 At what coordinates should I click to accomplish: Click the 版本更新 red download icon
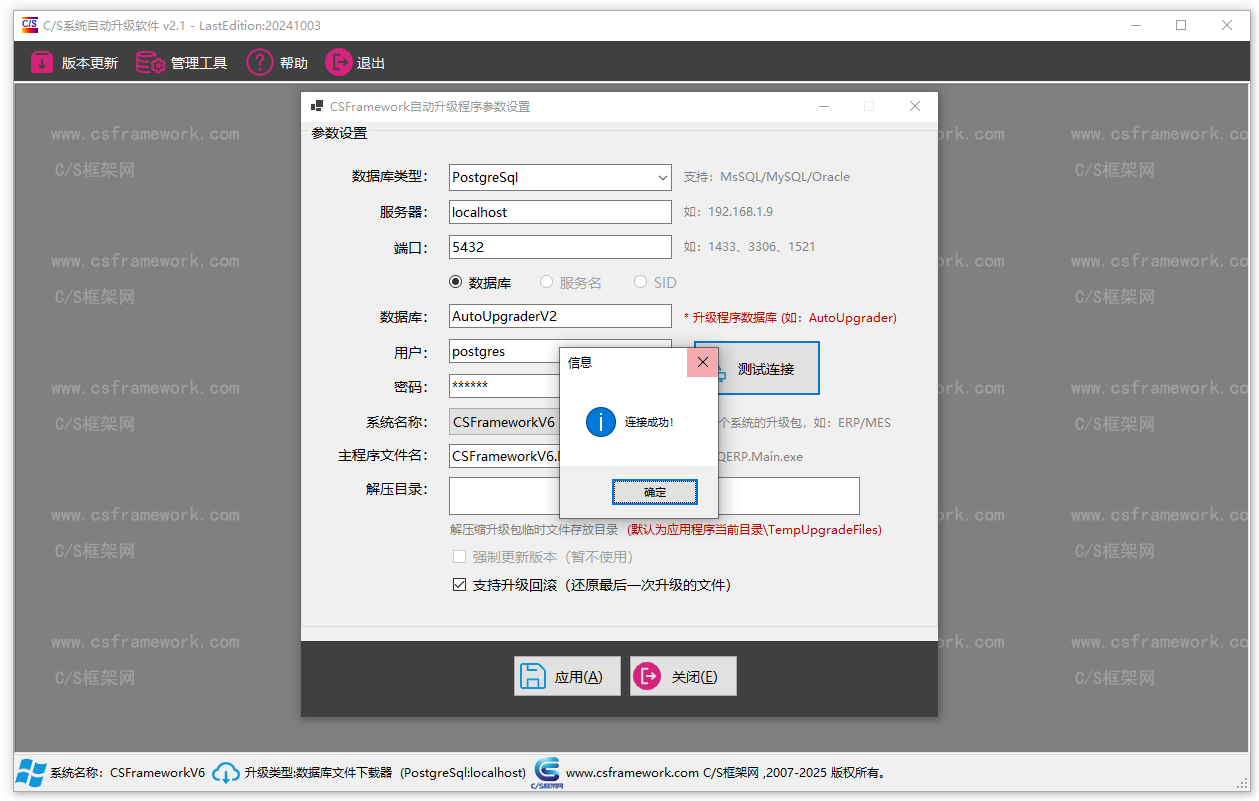point(41,61)
